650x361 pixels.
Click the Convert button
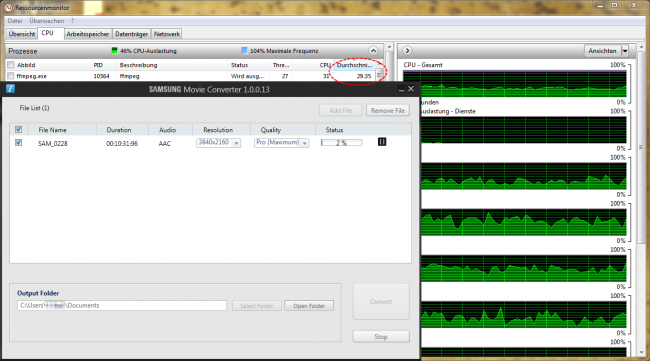[381, 301]
